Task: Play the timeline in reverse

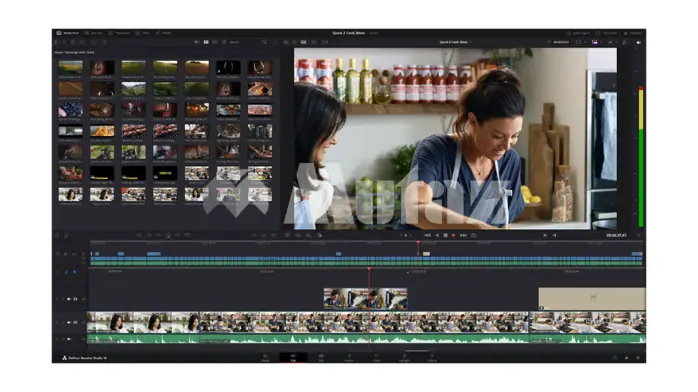Action: [437, 235]
